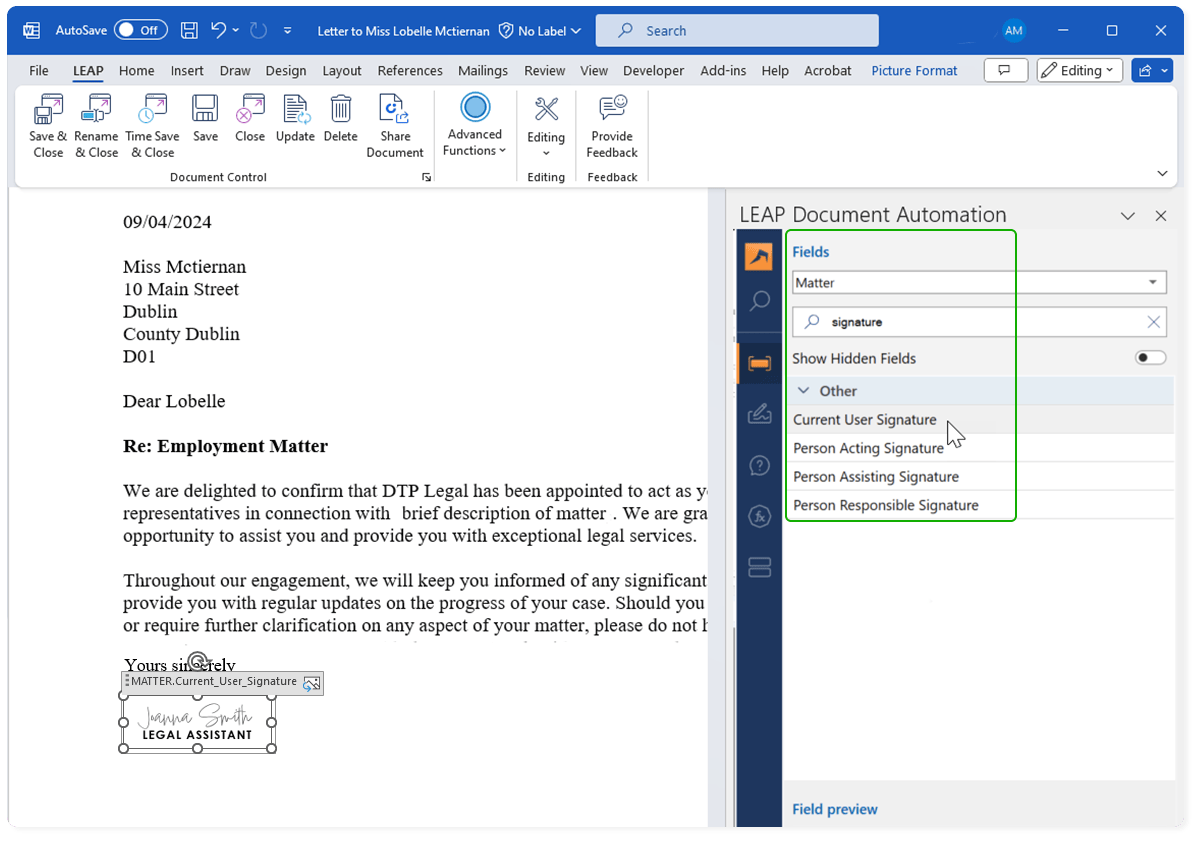1194x852 pixels.
Task: Open the Editing mode dropdown
Action: [1079, 70]
